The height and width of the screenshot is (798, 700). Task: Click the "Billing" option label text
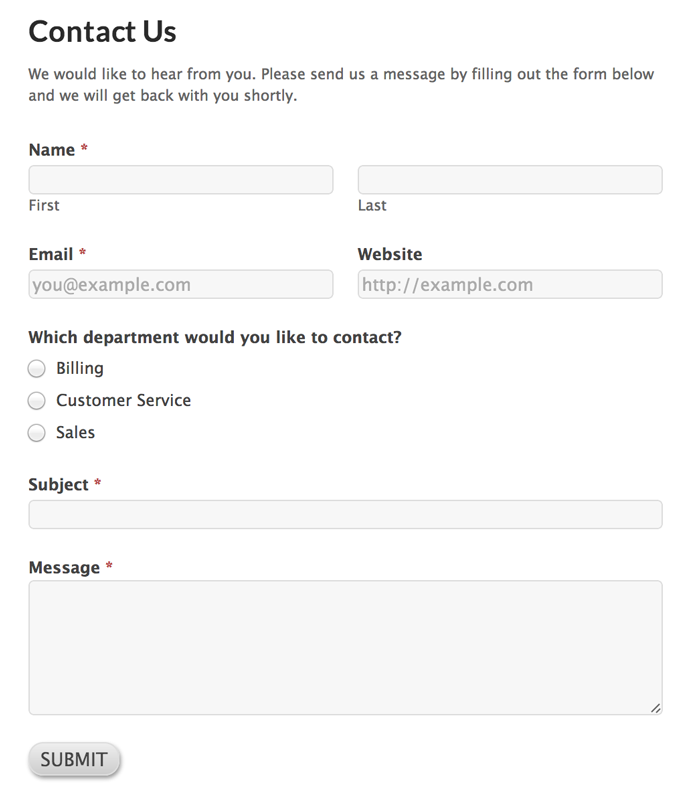tap(80, 368)
